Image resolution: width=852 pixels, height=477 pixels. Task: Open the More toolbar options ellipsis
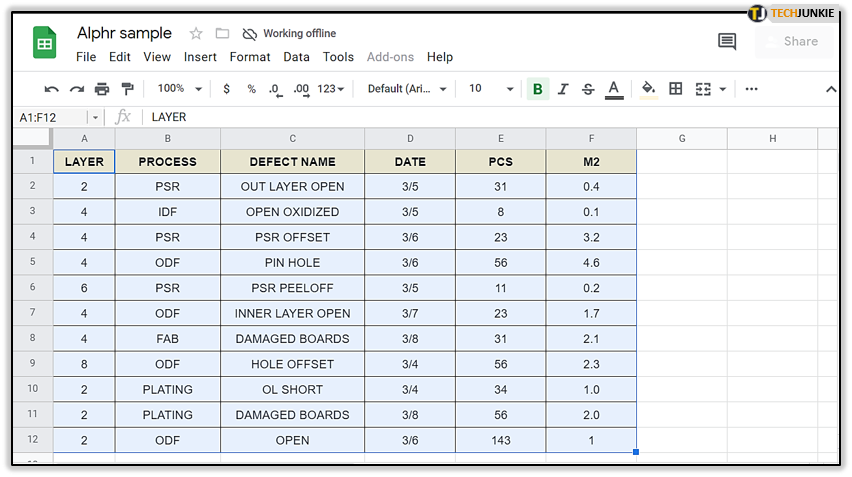(x=751, y=89)
